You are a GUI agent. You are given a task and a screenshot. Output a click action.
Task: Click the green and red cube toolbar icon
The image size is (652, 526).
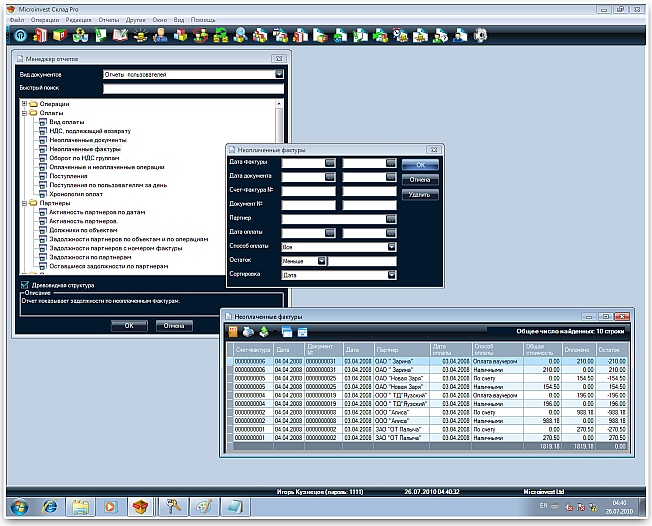(60, 35)
